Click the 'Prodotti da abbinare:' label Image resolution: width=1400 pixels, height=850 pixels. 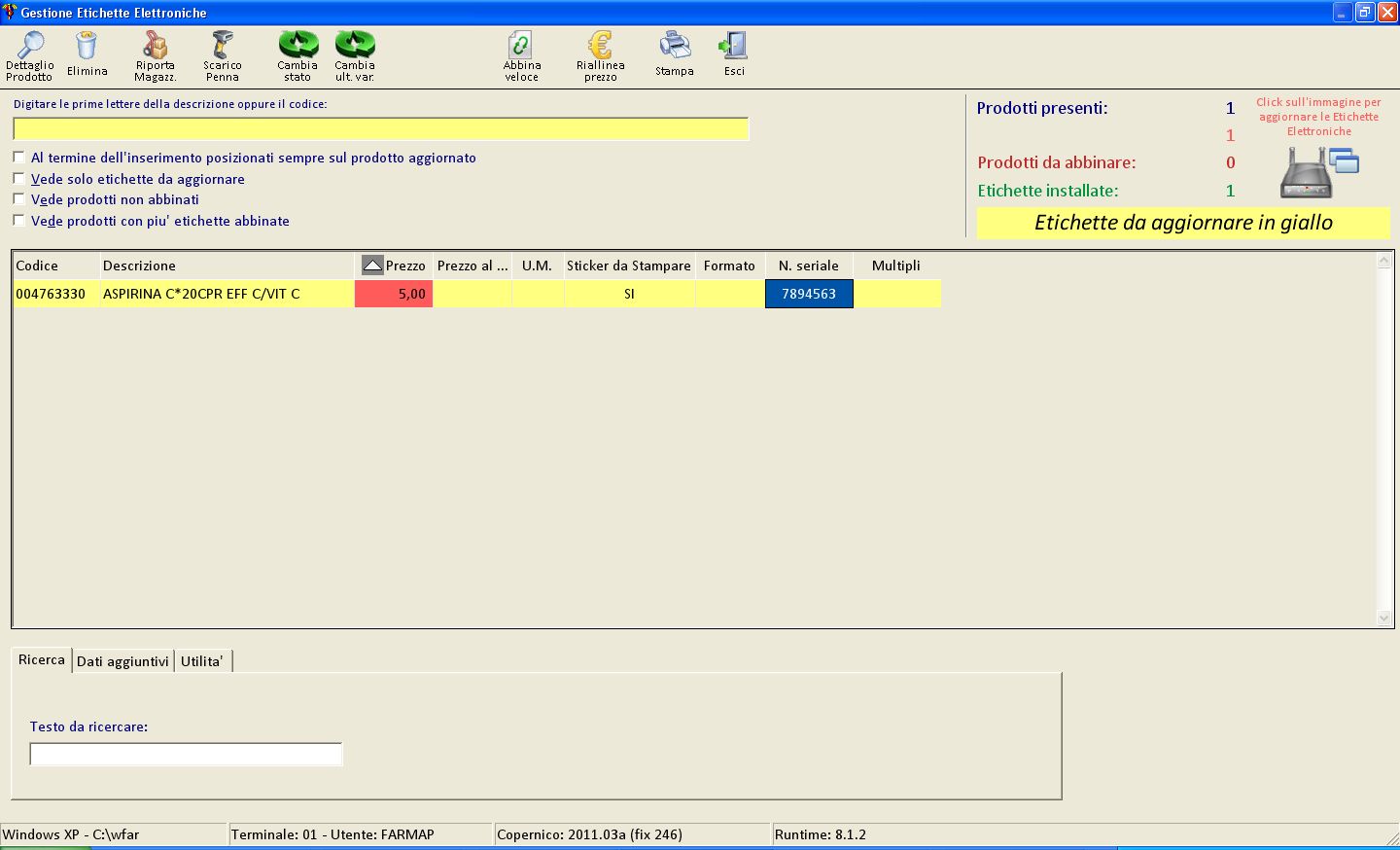pyautogui.click(x=1057, y=162)
